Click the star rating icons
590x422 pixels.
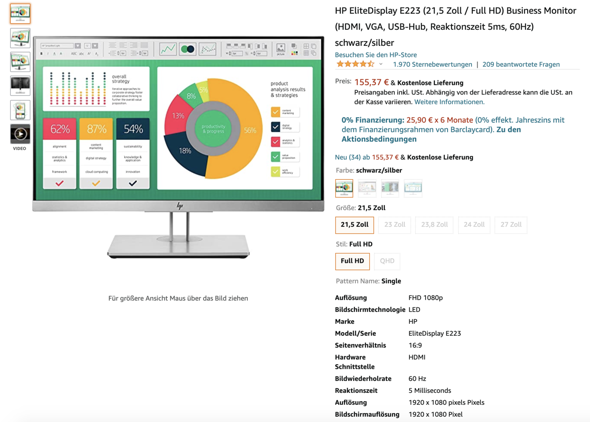[x=355, y=64]
